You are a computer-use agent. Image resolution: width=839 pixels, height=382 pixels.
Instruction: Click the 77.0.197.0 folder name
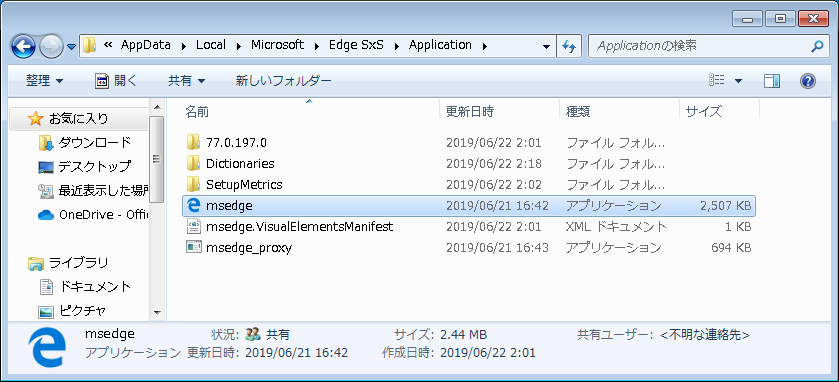click(x=236, y=143)
